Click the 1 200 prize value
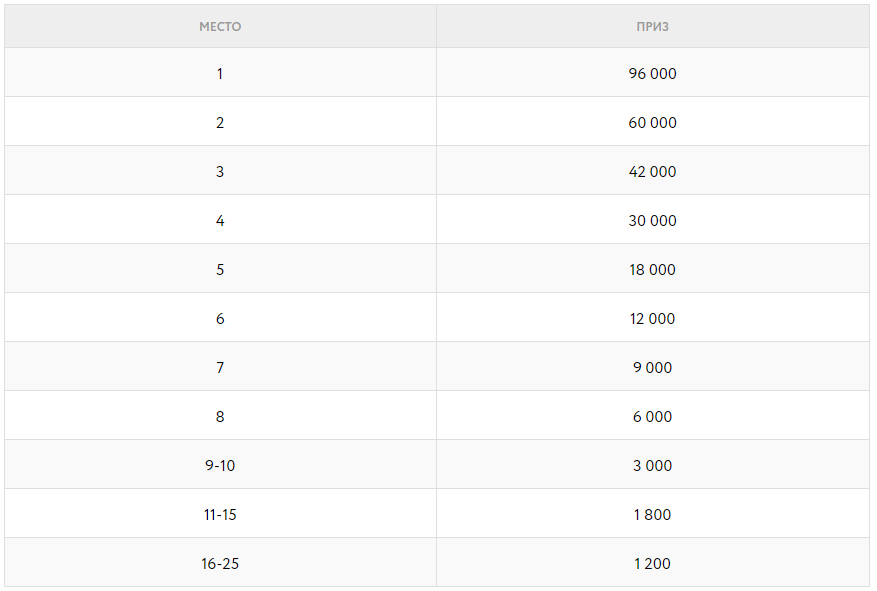 point(652,564)
